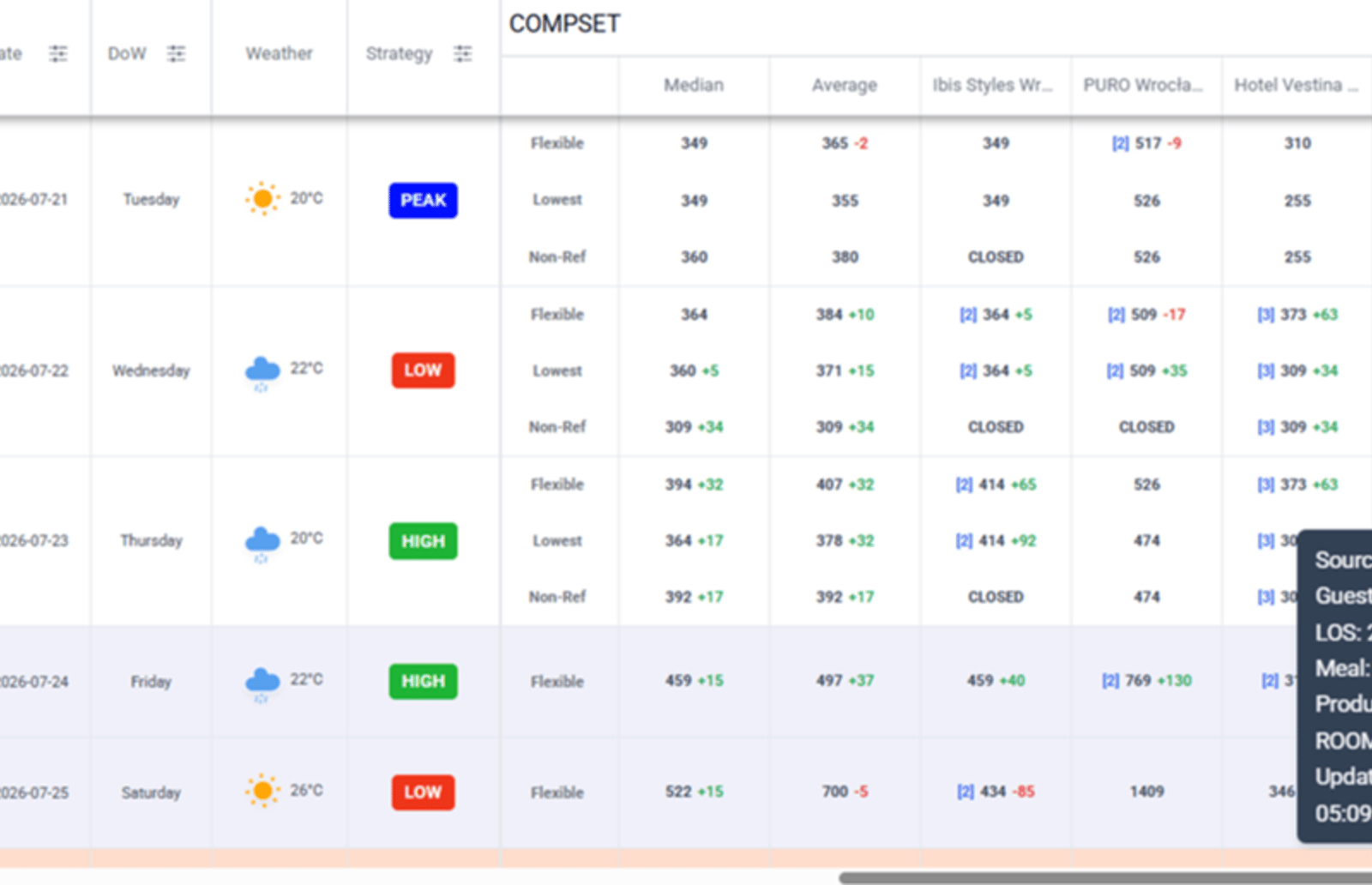The height and width of the screenshot is (885, 1372).
Task: Click the 384 +10 Average value
Action: [845, 315]
